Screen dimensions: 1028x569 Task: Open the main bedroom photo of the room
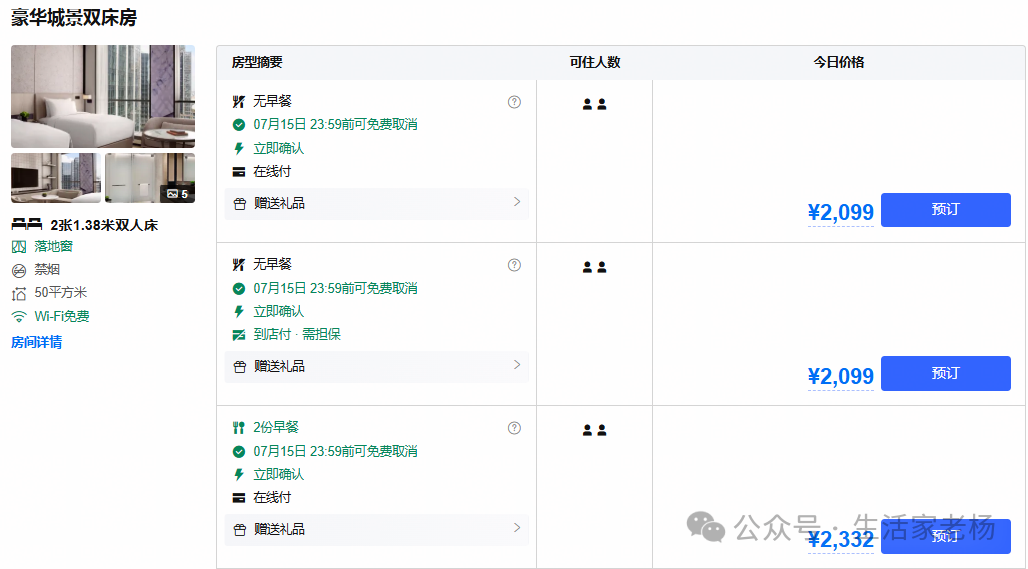pyautogui.click(x=103, y=96)
